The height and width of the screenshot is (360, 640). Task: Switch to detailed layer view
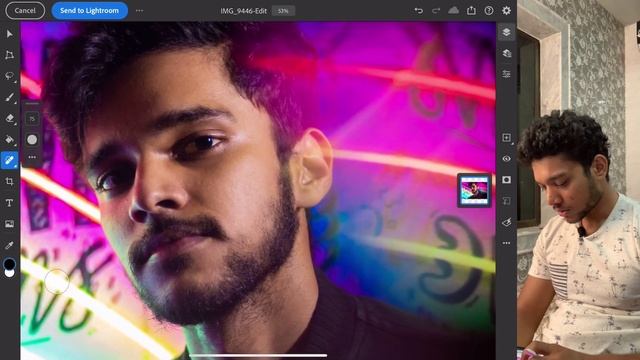tap(507, 53)
